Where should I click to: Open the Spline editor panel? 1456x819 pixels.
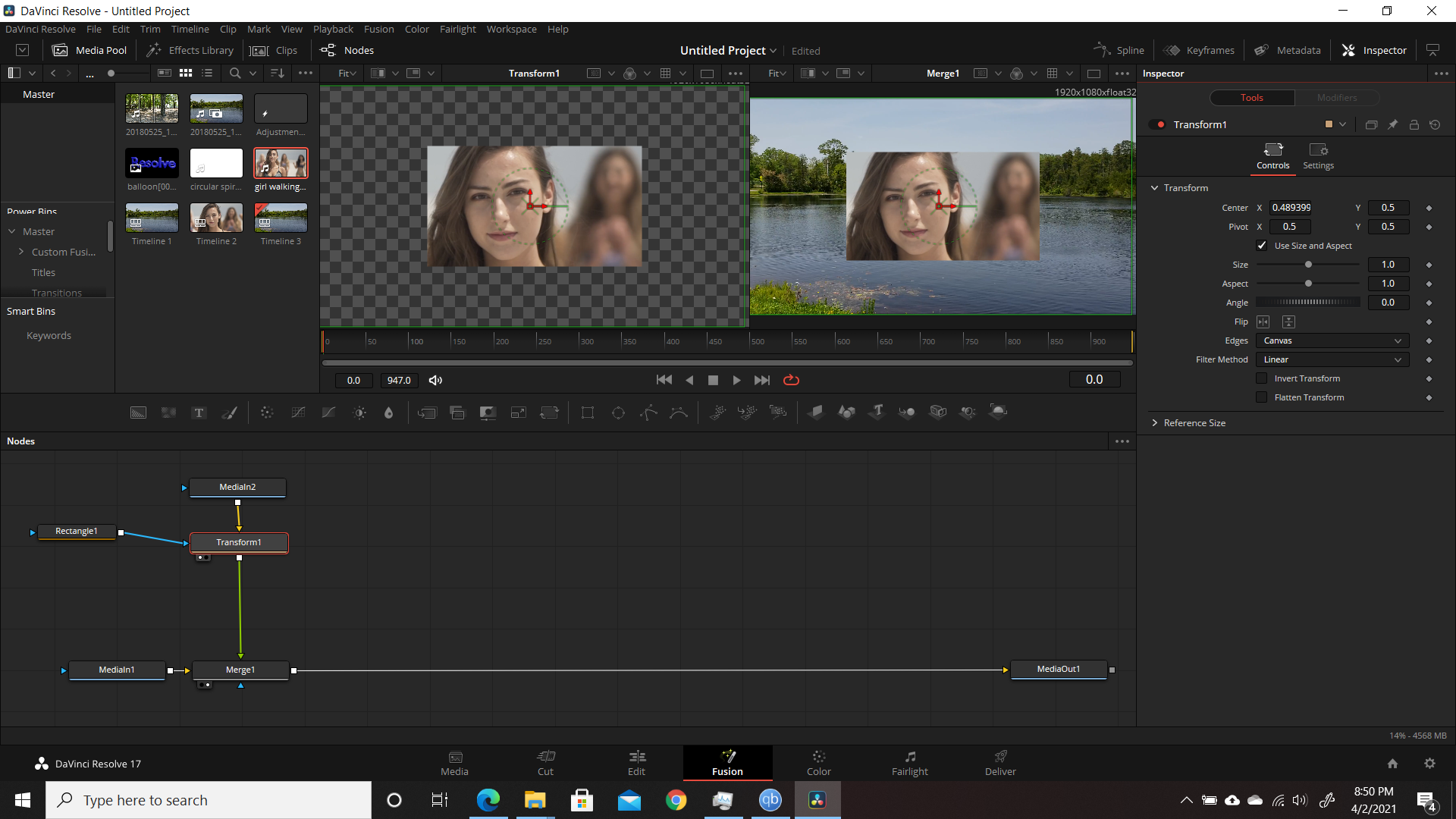point(1119,50)
